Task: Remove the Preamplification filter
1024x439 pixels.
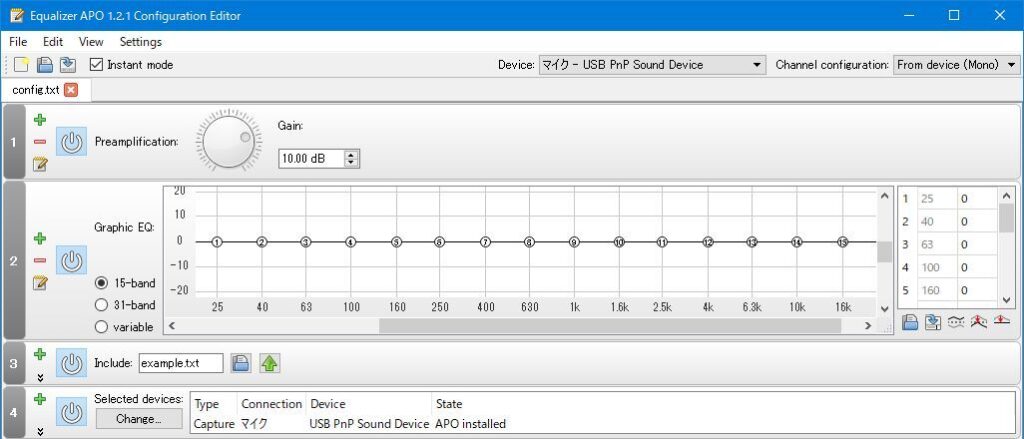Action: (x=40, y=142)
